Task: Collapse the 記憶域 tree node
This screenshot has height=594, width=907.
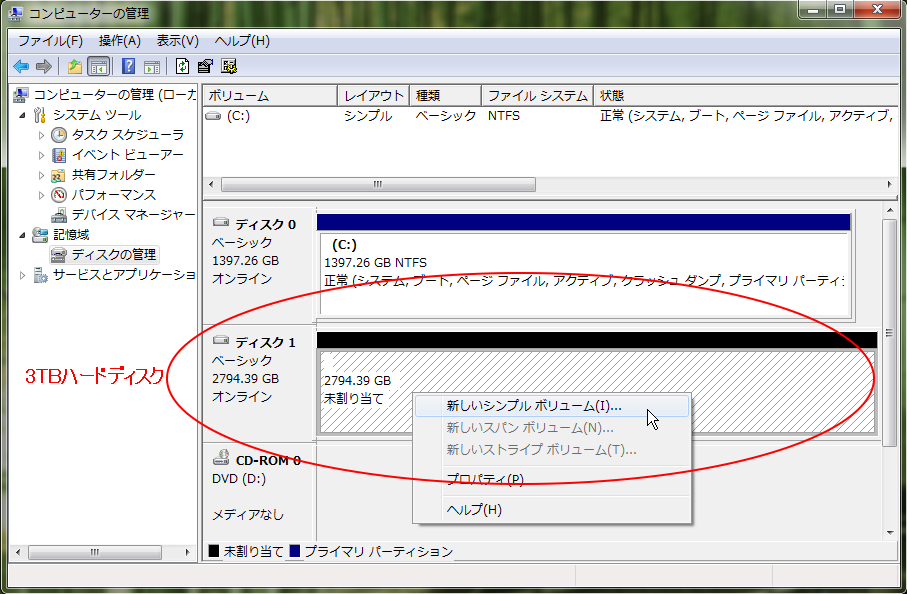Action: pyautogui.click(x=23, y=234)
